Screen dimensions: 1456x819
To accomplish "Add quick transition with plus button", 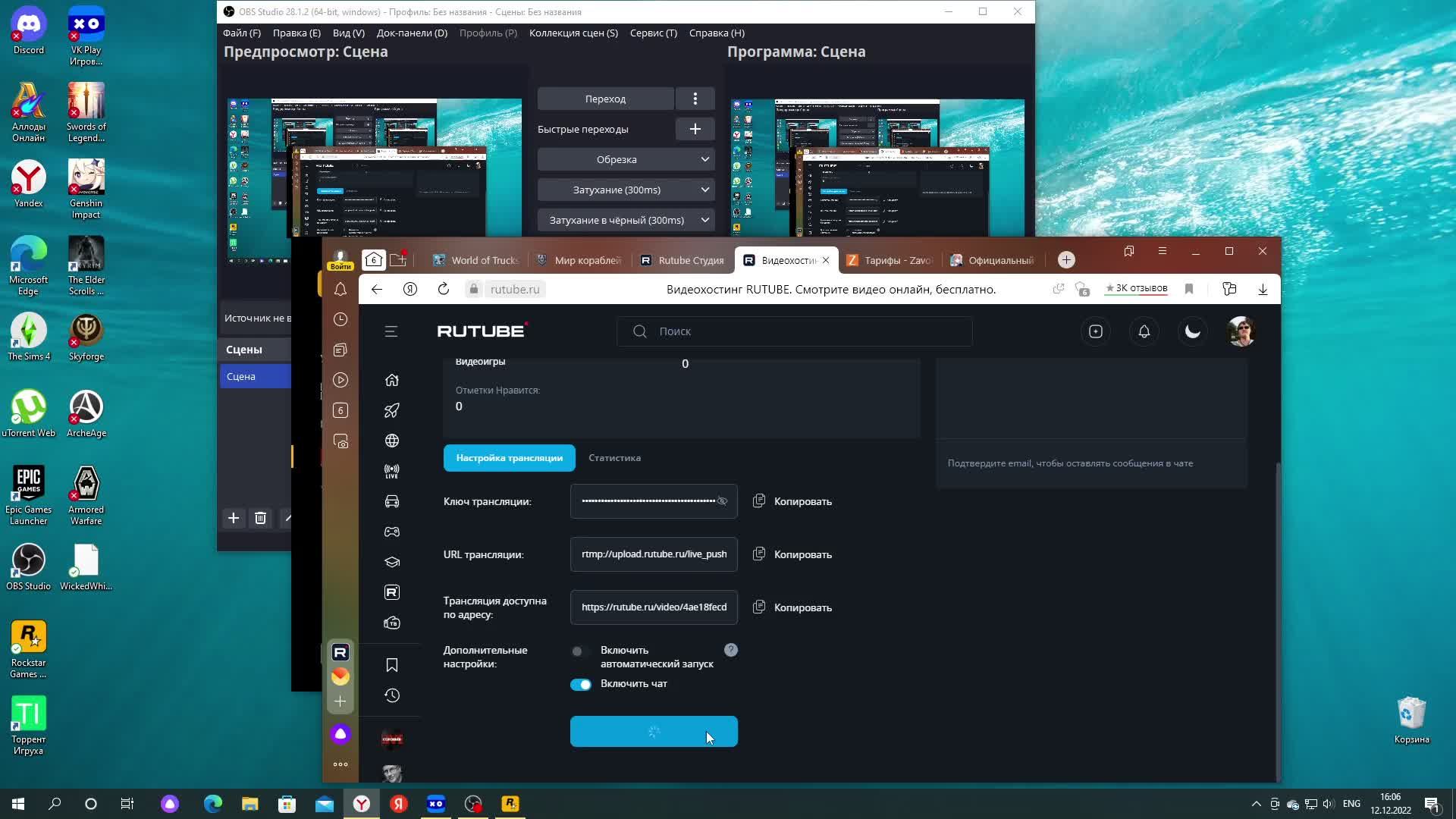I will [695, 129].
